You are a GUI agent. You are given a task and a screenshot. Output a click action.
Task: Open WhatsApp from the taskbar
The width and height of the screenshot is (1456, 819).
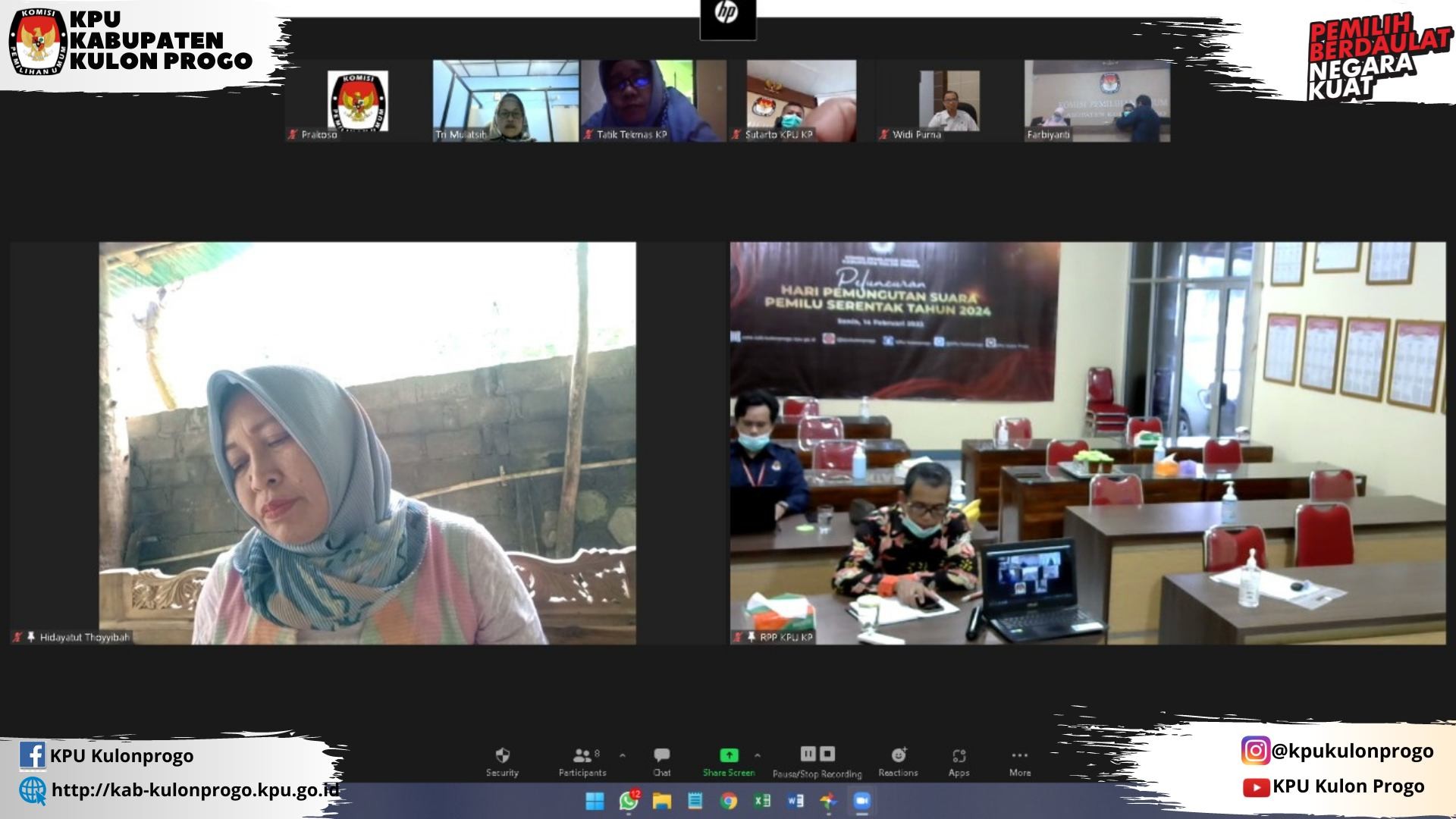coord(629,801)
